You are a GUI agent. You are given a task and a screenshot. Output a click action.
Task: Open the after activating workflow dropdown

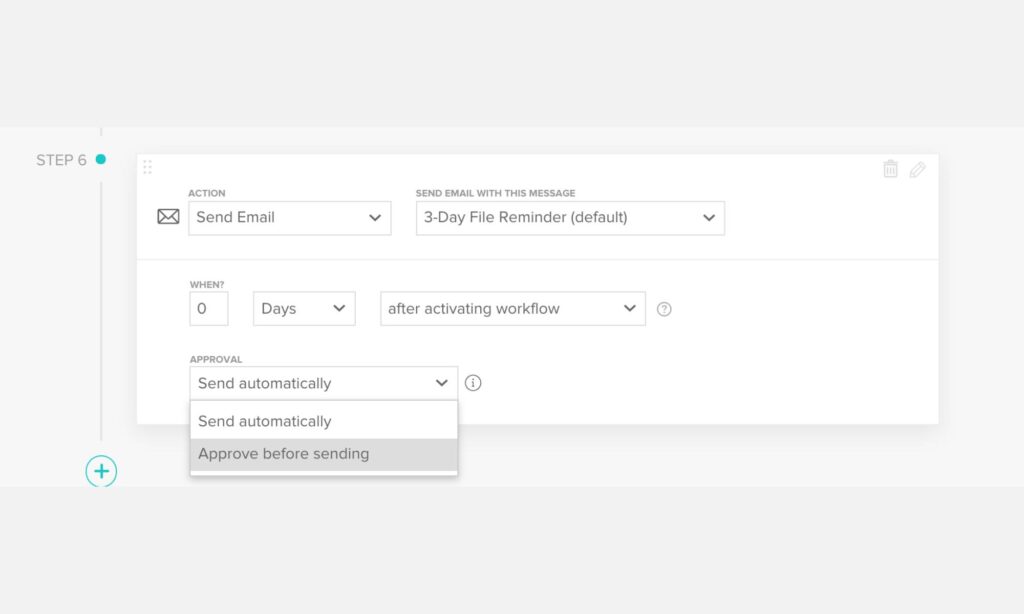pos(513,308)
